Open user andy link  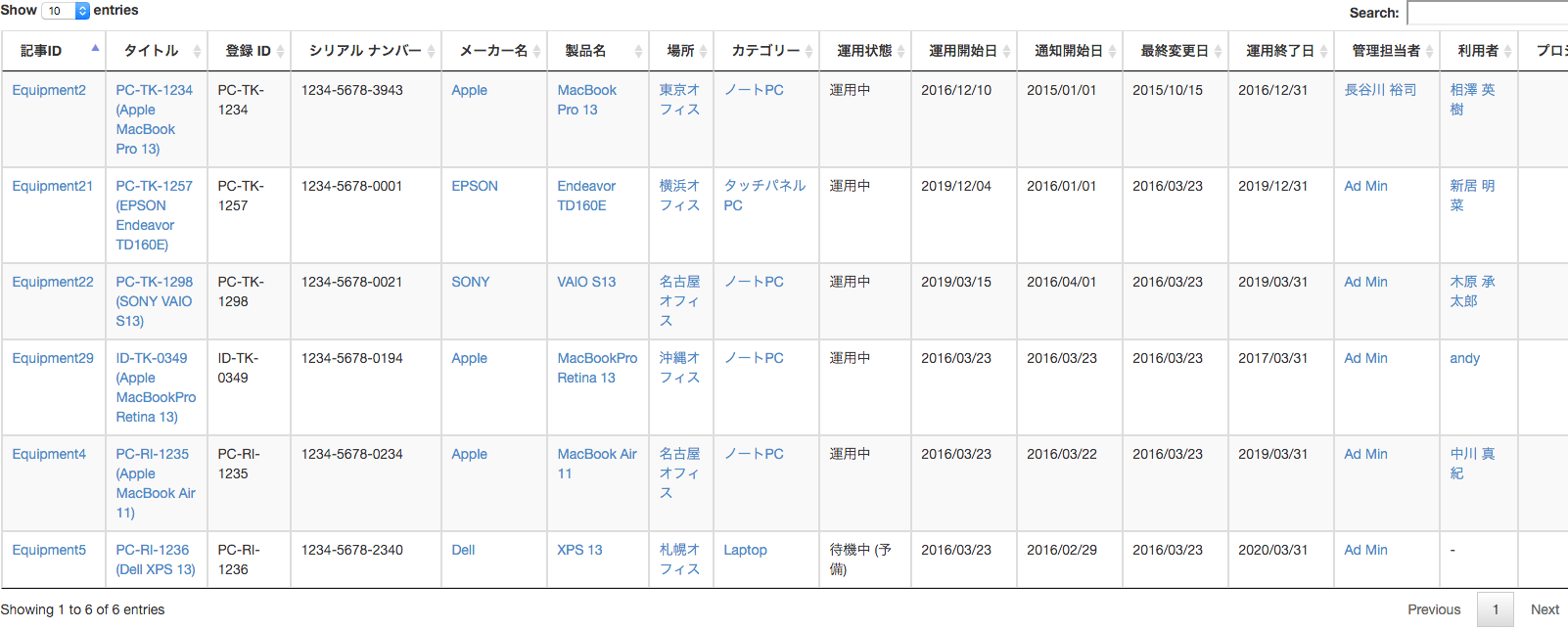[x=1464, y=358]
